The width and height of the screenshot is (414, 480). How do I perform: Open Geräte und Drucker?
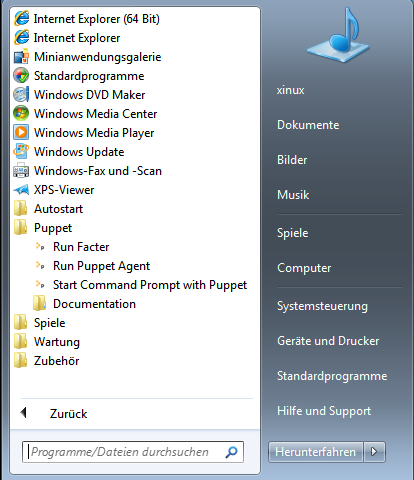tap(328, 341)
